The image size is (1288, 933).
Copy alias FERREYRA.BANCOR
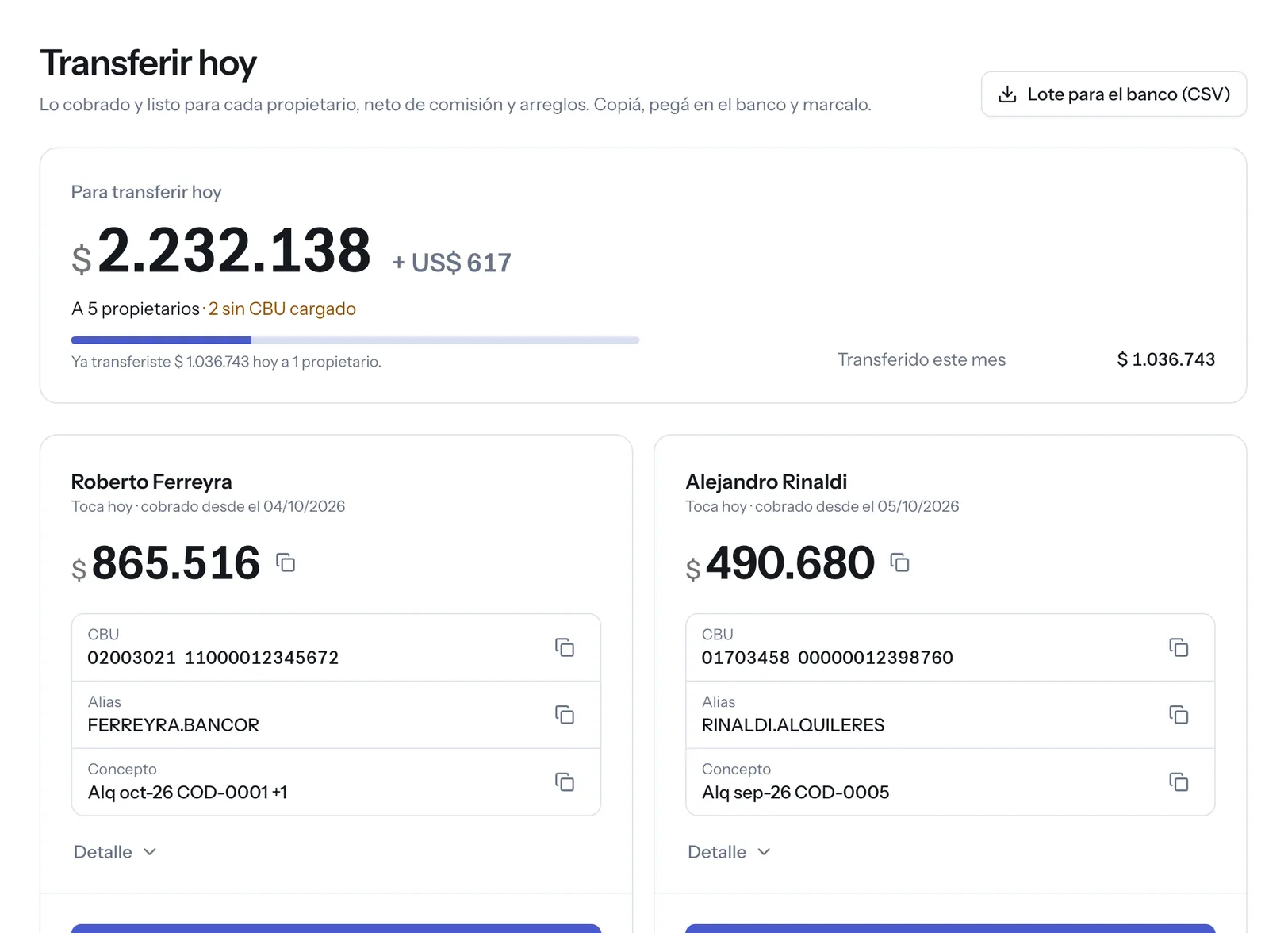point(565,715)
